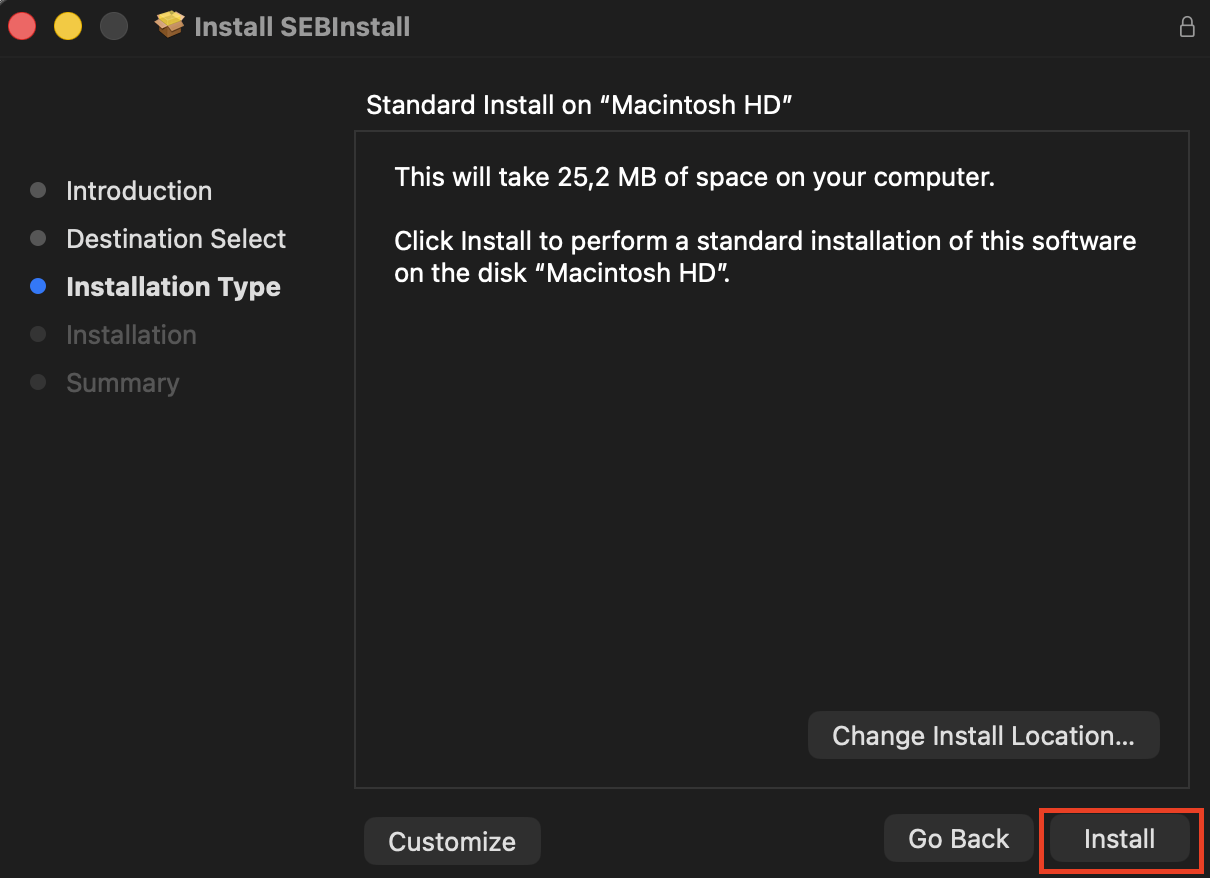
Task: Click Change Install Location button
Action: pos(983,736)
